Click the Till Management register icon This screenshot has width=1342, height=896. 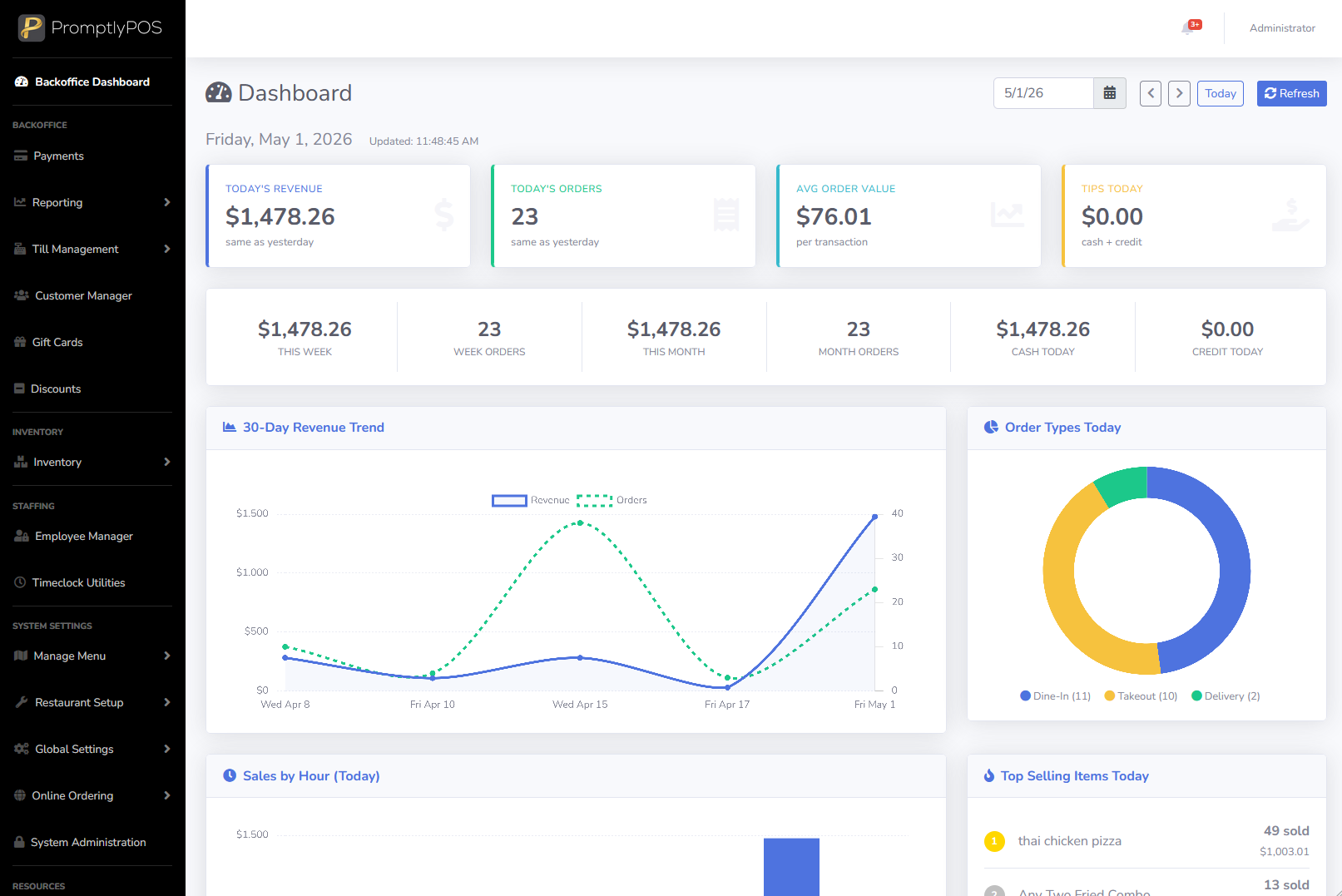(20, 249)
